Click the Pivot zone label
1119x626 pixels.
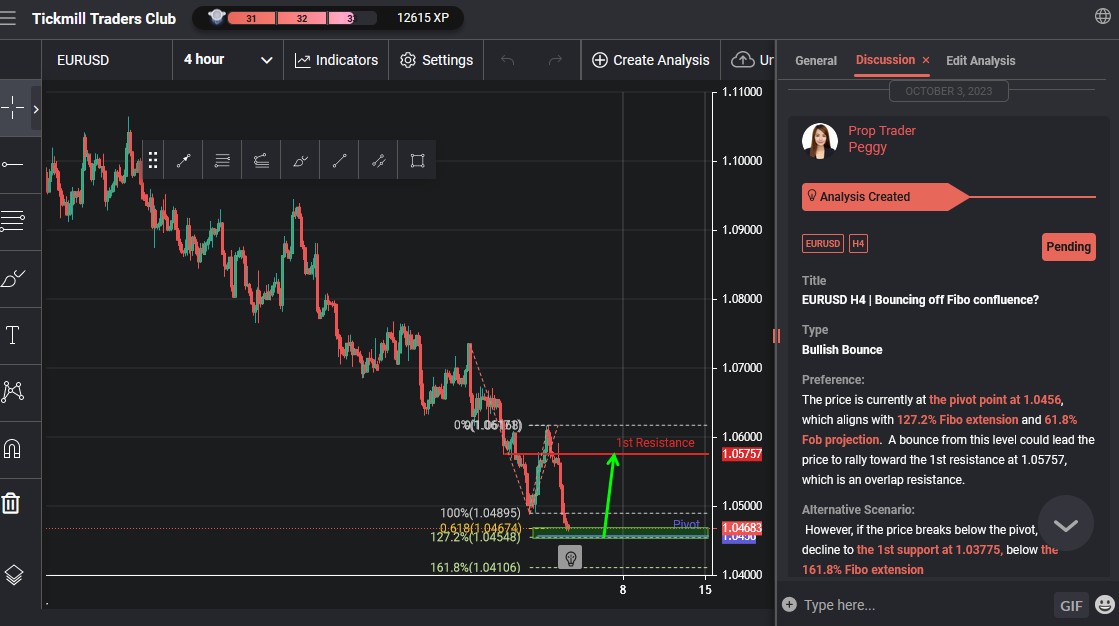[x=686, y=524]
